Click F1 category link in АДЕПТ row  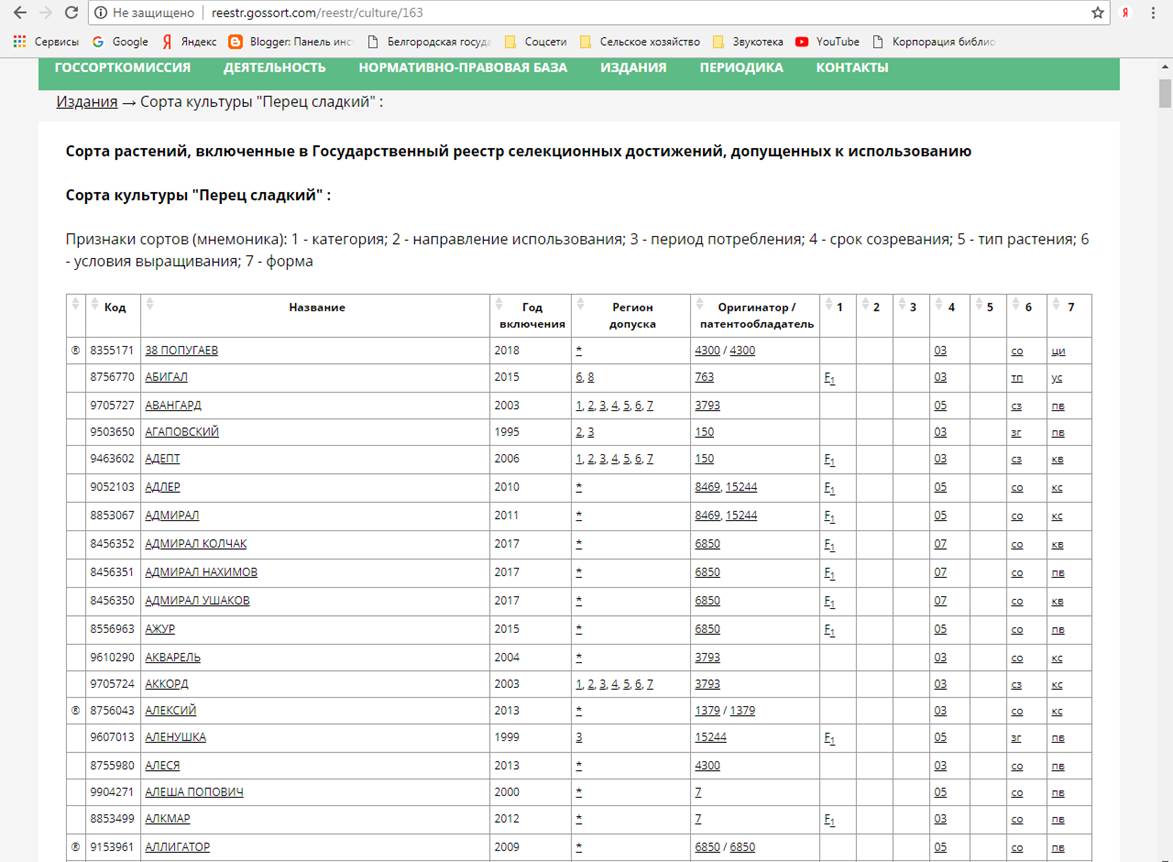point(829,460)
